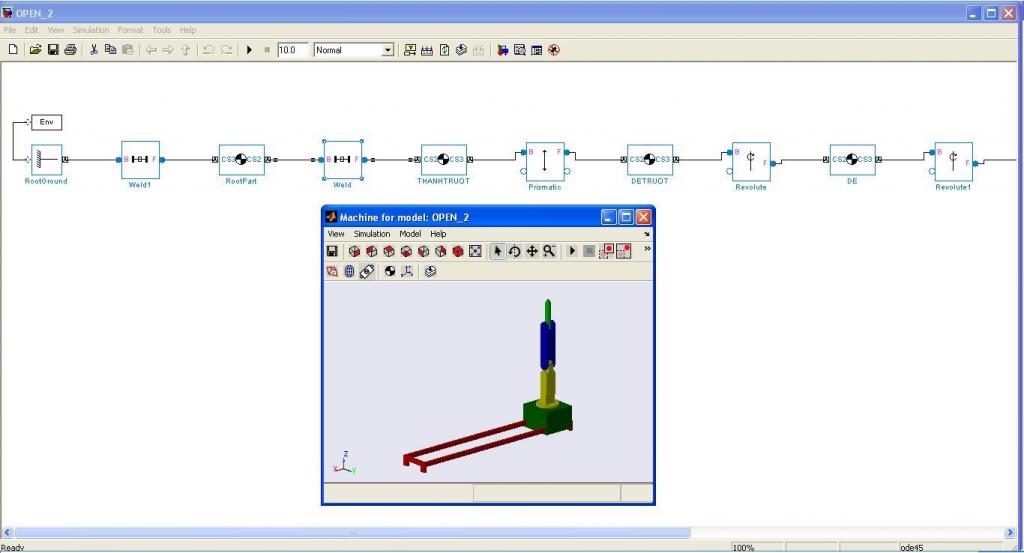Select the THANHTRUOT body block
The image size is (1024, 553).
(x=443, y=159)
